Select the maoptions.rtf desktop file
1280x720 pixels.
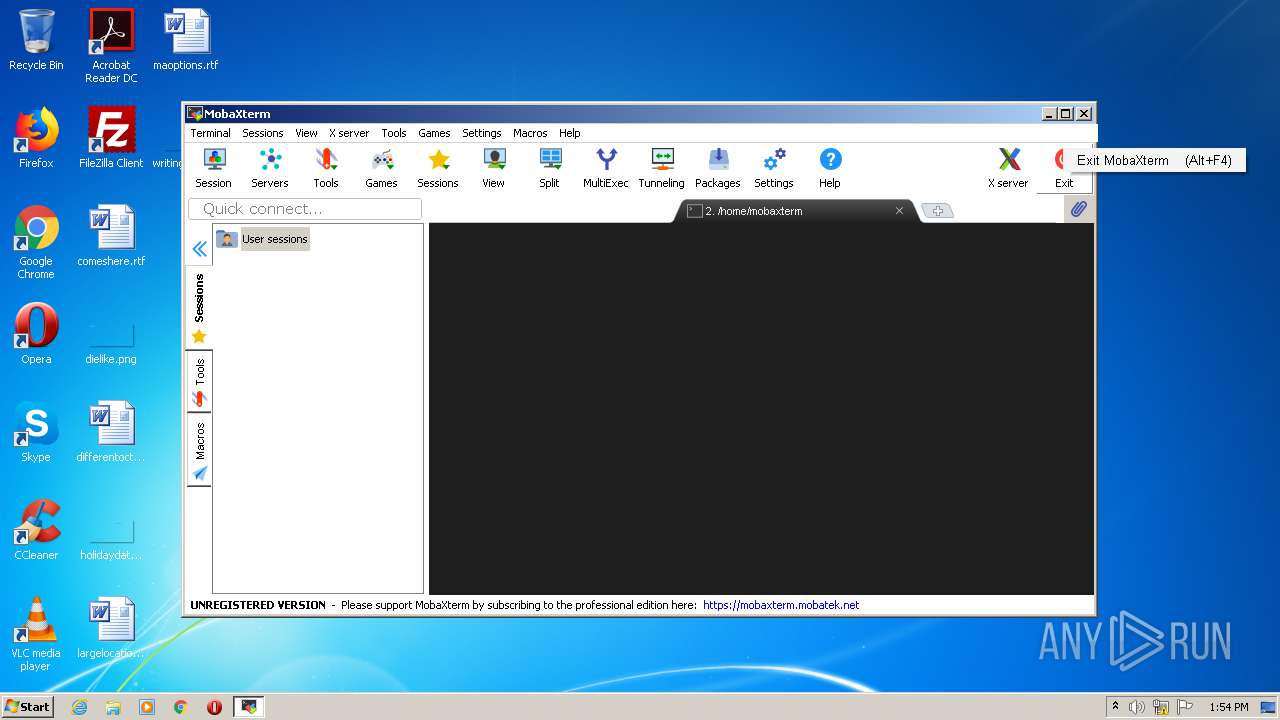click(x=186, y=40)
